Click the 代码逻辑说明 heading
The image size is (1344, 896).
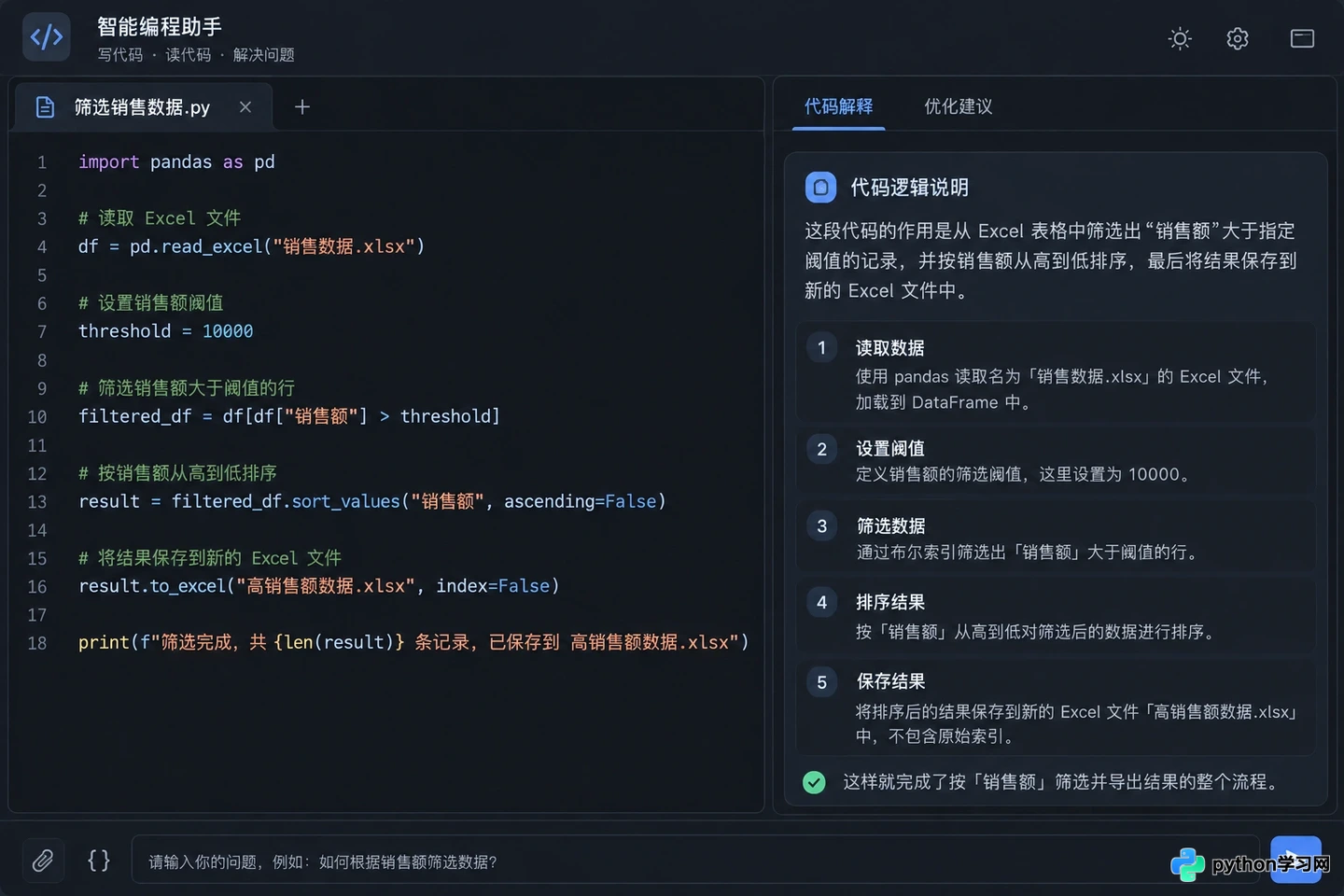[x=910, y=188]
